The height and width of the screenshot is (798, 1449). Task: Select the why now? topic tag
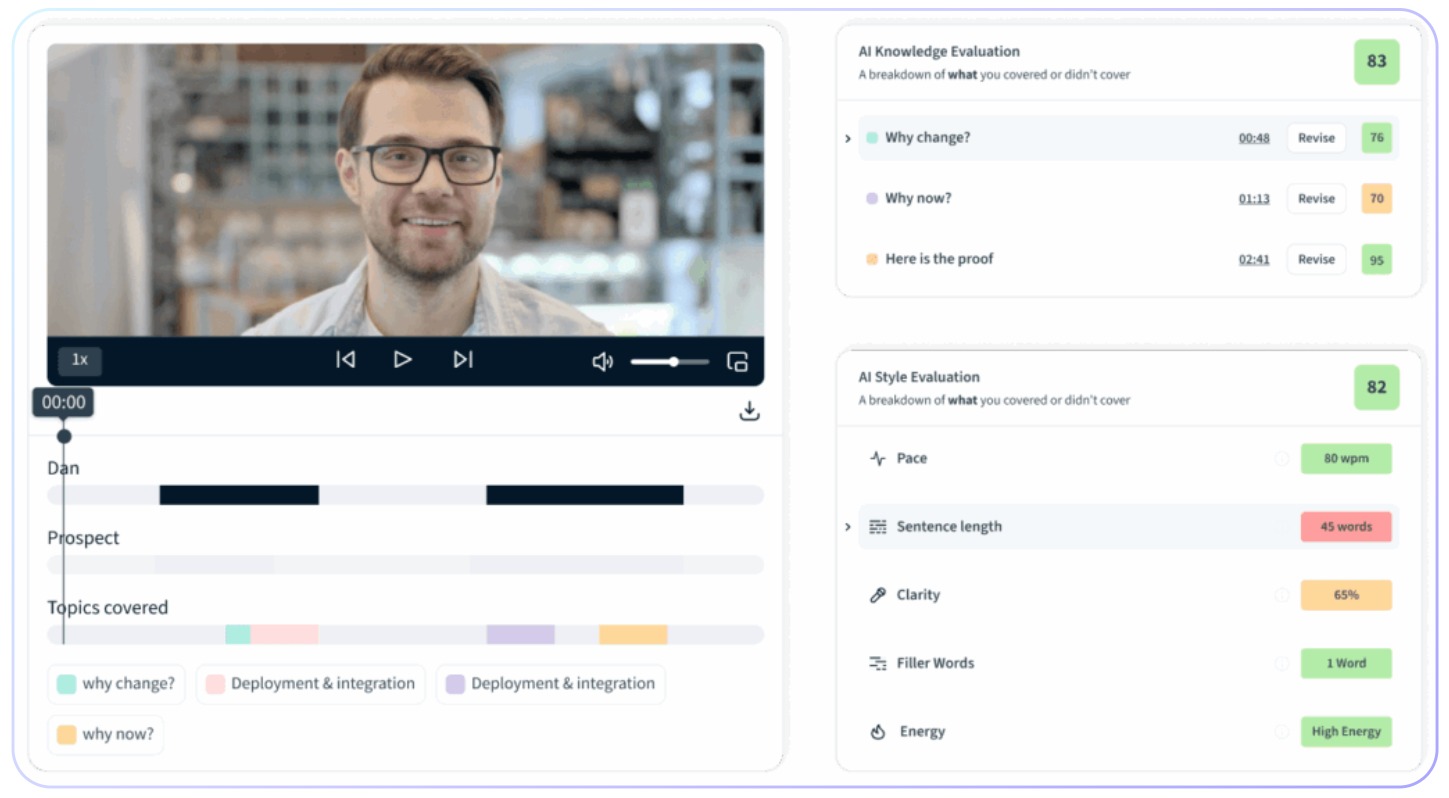pos(106,735)
